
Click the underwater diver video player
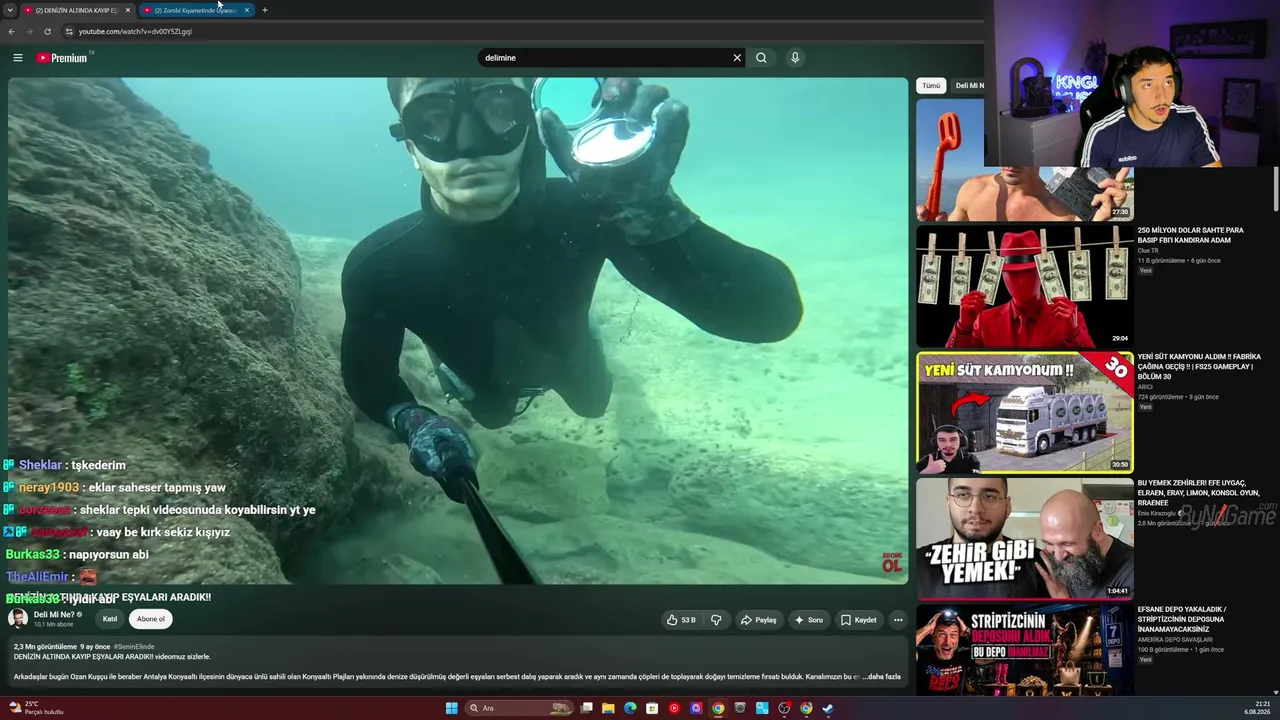click(458, 330)
